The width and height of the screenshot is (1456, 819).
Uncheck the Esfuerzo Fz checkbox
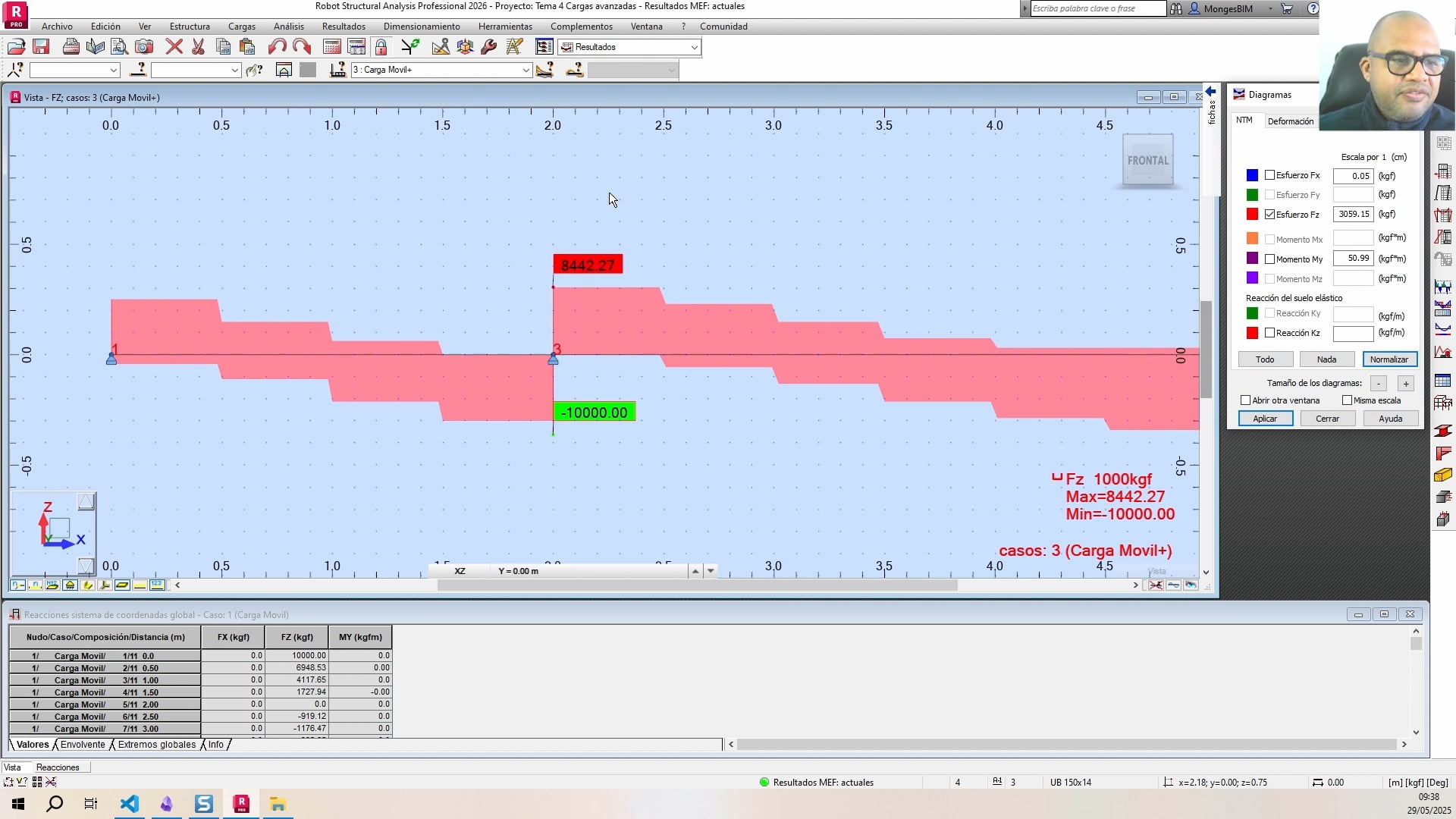coord(1269,215)
